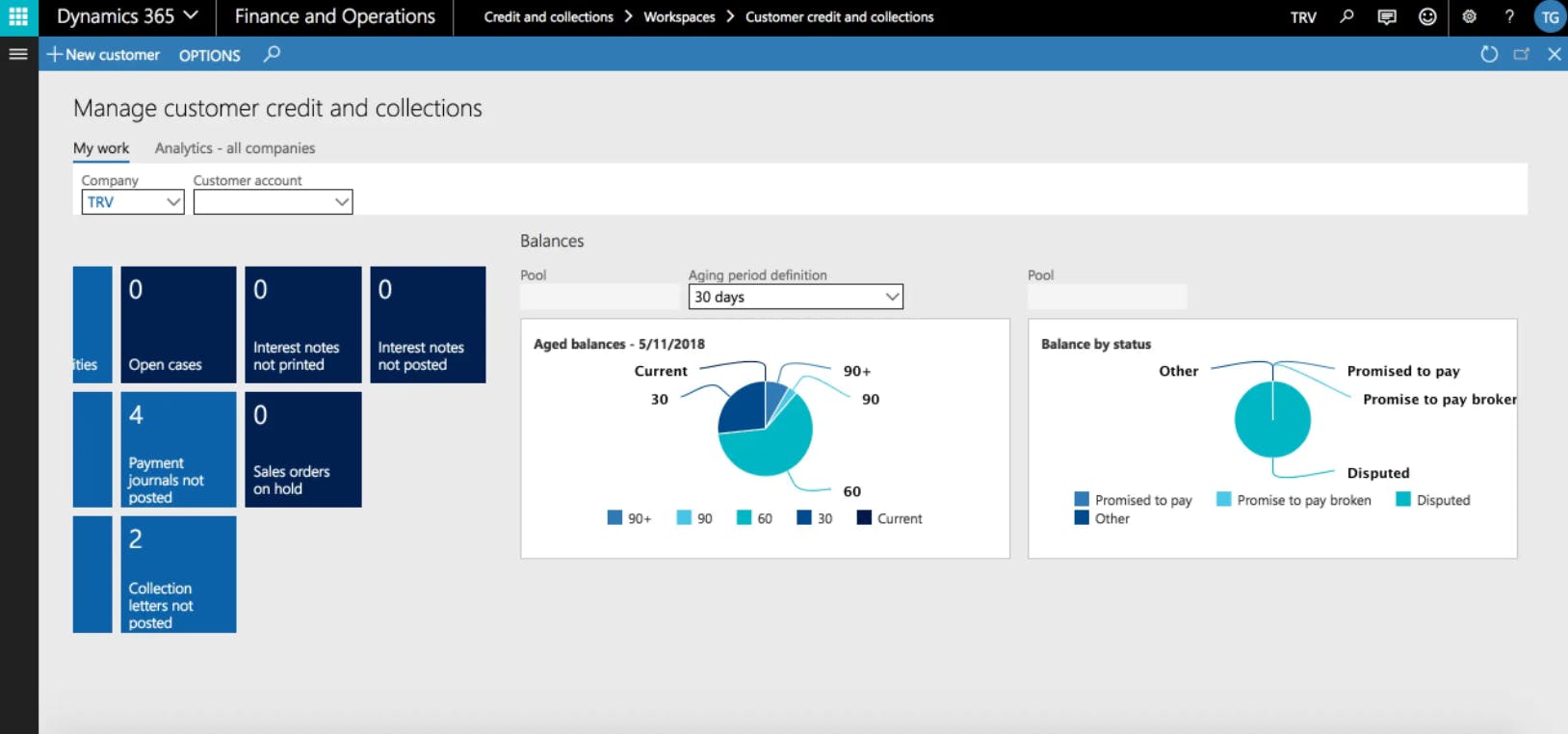
Task: Expand the Customer account dropdown
Action: (x=341, y=202)
